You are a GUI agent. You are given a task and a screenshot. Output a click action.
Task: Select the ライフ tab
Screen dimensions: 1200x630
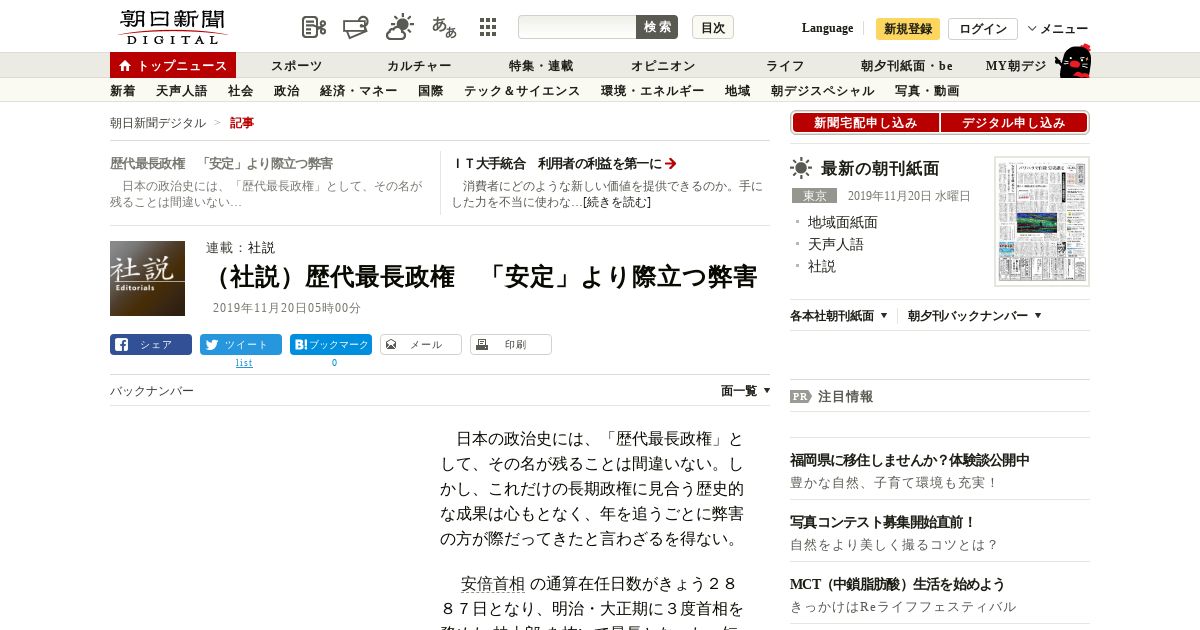[x=785, y=66]
